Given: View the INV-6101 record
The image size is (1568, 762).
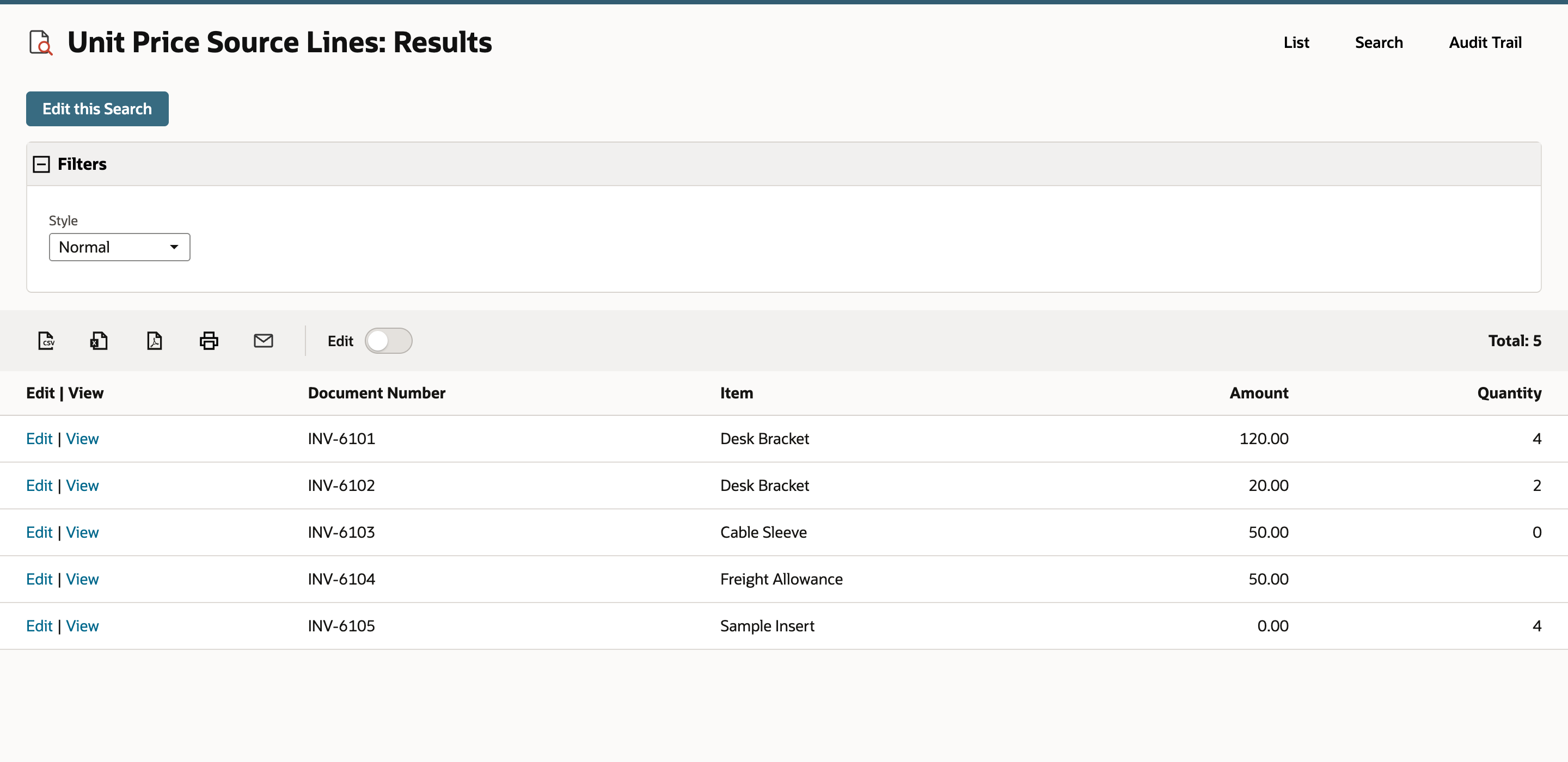Looking at the screenshot, I should click(x=82, y=439).
